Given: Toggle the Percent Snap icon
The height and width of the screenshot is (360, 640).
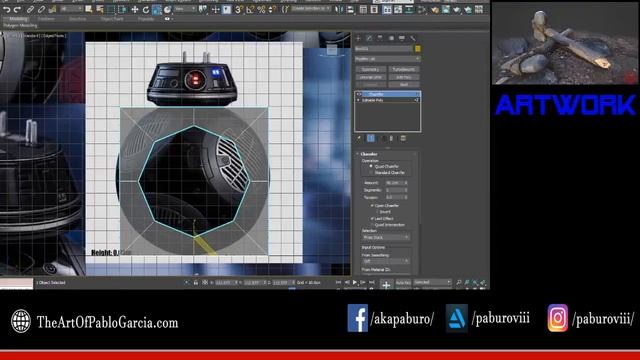Looking at the screenshot, I should point(261,9).
